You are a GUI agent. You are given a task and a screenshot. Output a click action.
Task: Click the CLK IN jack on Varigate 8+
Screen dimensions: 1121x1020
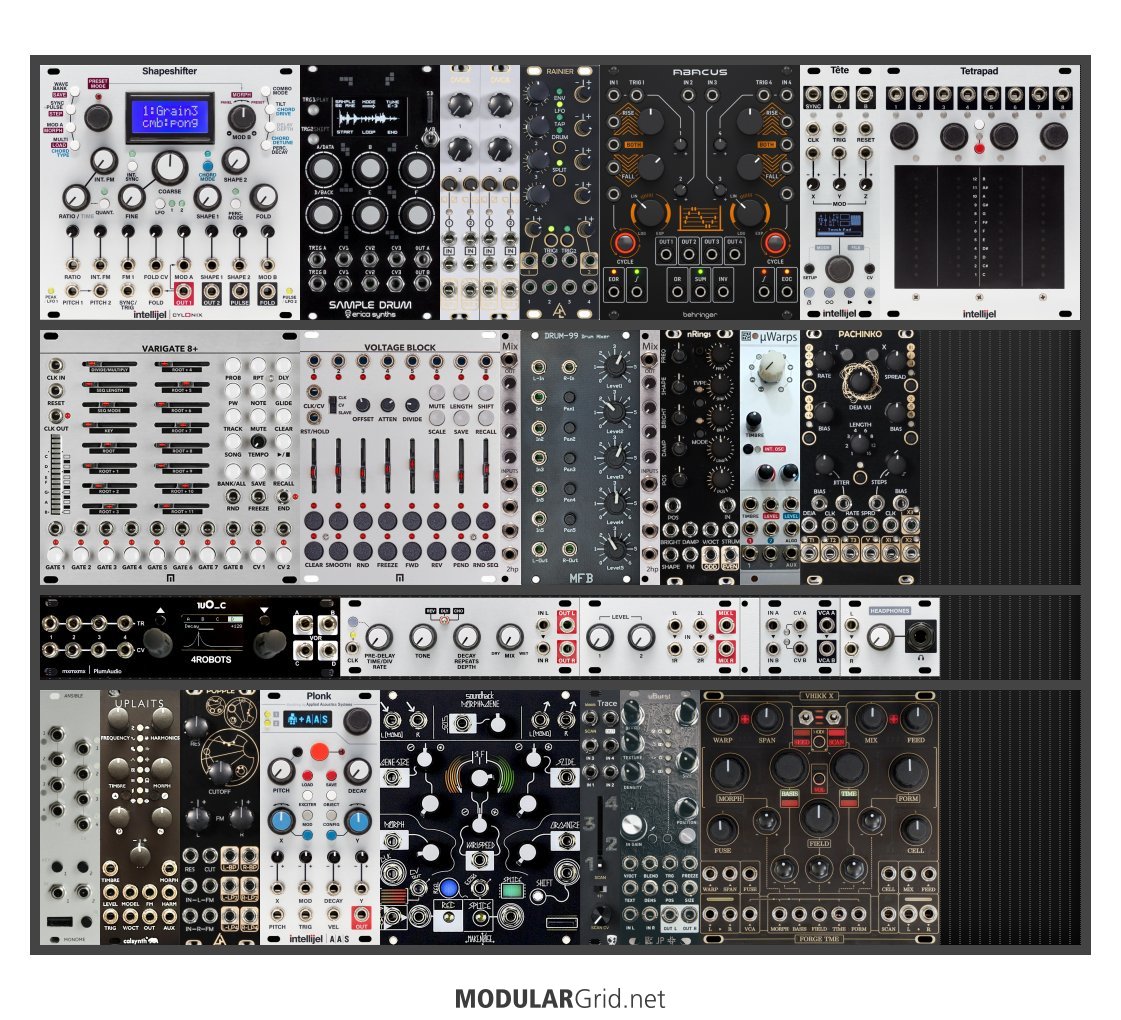56,366
